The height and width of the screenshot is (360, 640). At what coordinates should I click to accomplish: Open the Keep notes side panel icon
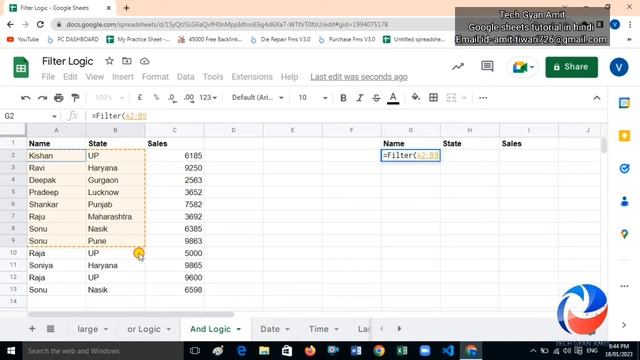click(x=624, y=136)
